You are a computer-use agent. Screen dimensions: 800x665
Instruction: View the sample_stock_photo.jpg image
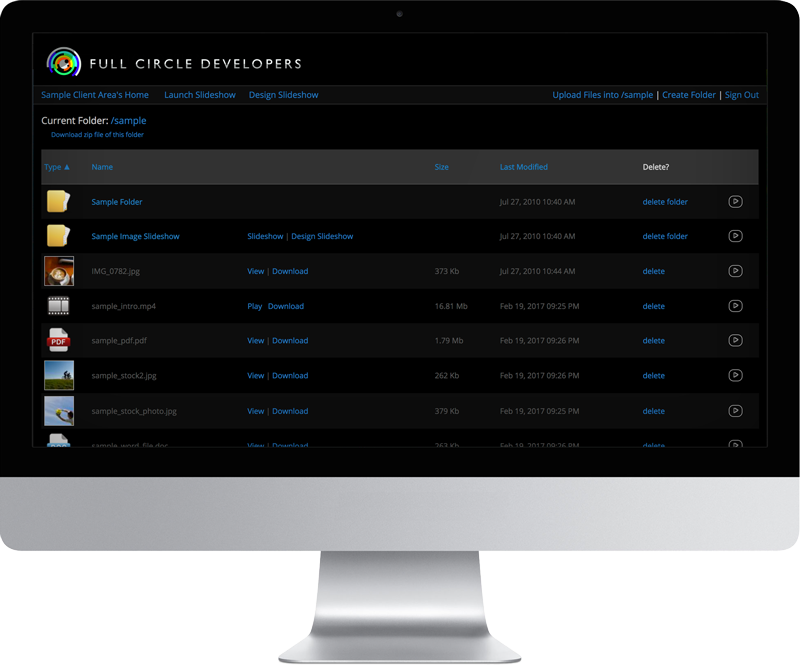[x=256, y=411]
